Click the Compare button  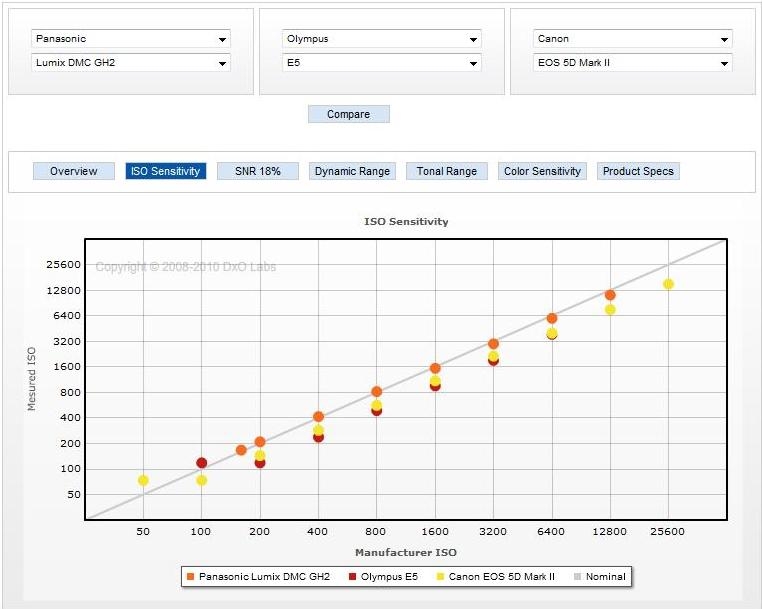point(348,114)
